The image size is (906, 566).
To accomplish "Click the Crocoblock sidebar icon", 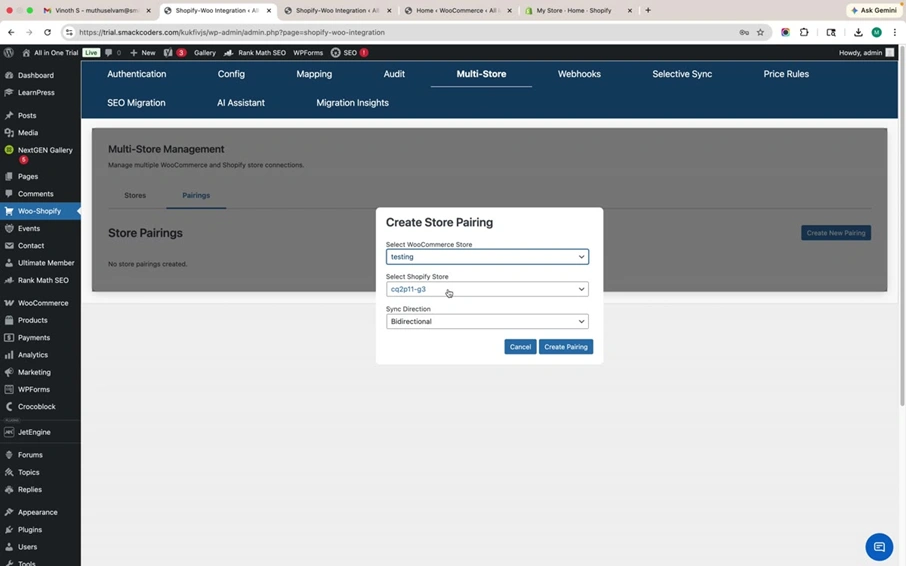I will tap(9, 407).
